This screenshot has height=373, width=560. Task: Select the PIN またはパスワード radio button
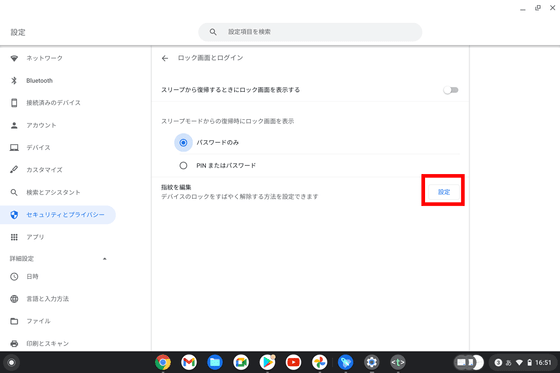pyautogui.click(x=183, y=165)
